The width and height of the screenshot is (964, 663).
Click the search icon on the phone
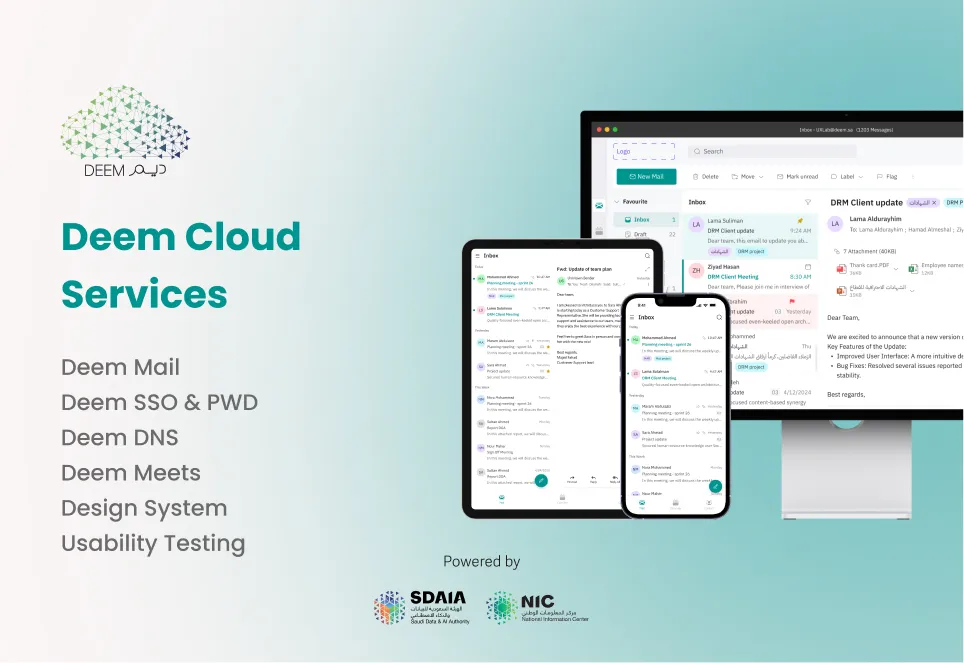(719, 317)
